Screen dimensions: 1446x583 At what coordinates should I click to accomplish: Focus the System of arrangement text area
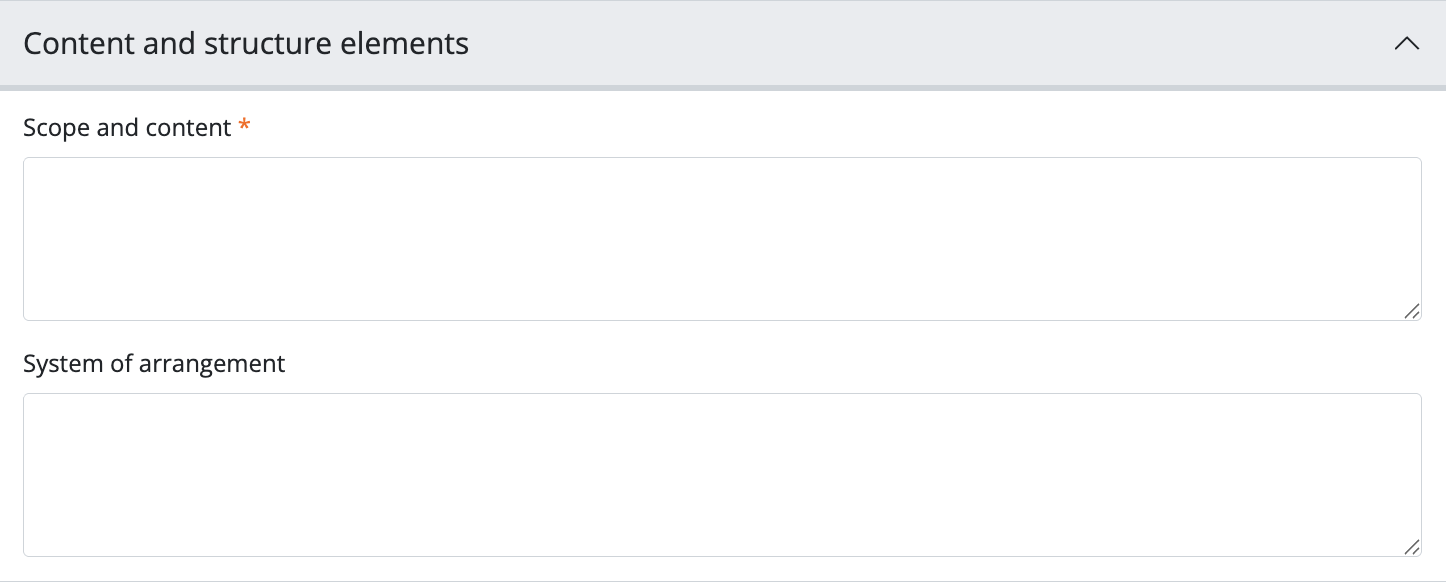pos(722,474)
